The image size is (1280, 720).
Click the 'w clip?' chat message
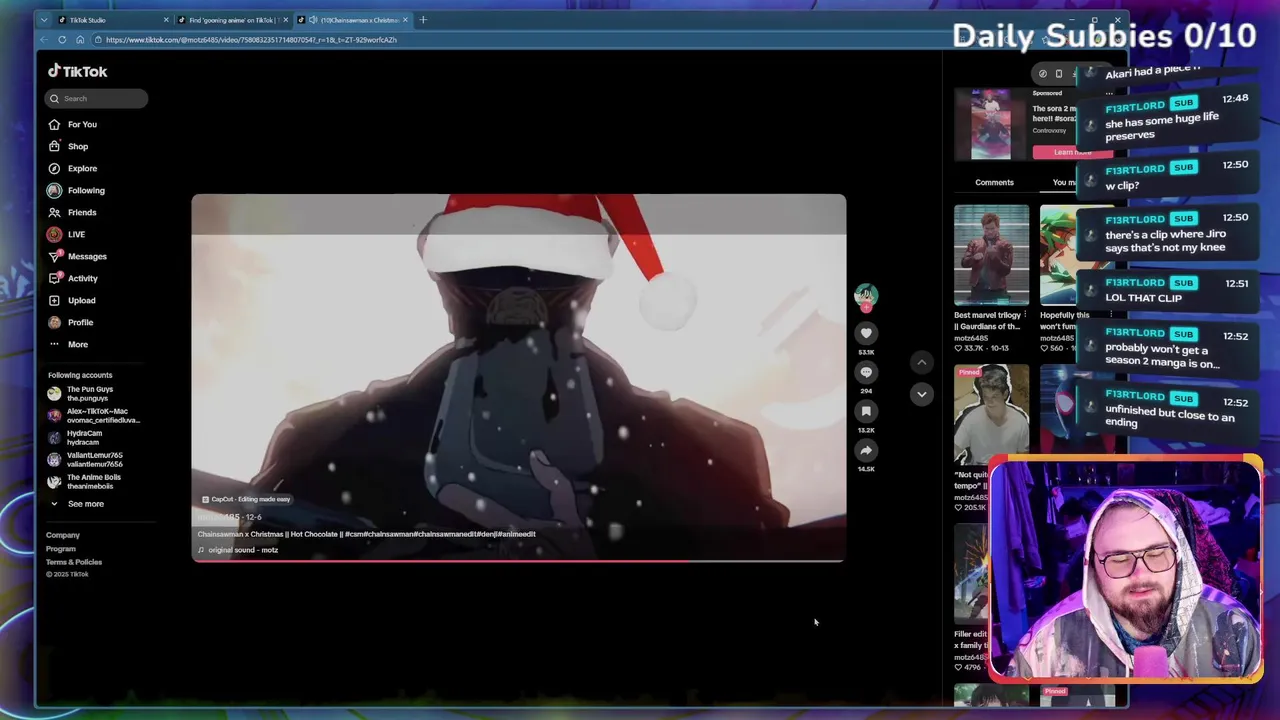click(1122, 186)
